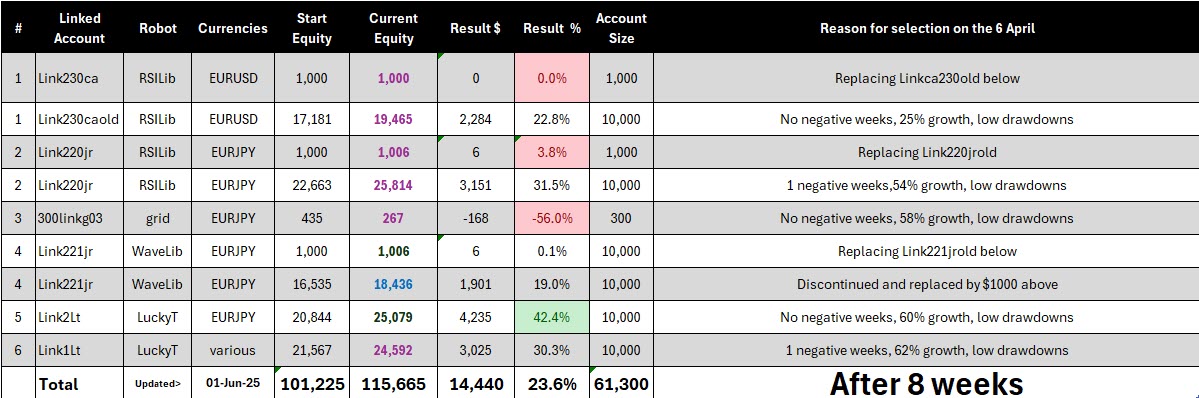Click the 300linkg03 account cell

pyautogui.click(x=80, y=218)
